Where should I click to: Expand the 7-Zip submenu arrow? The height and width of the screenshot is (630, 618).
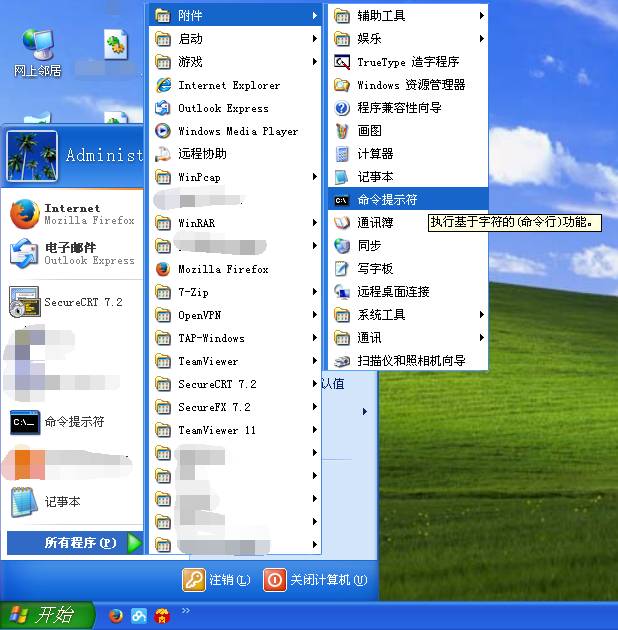(315, 292)
